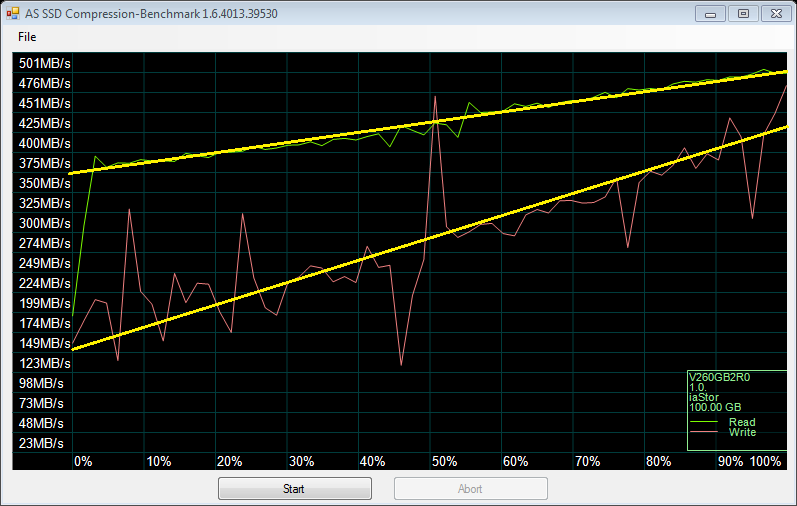Click the 123MB/s axis label
The height and width of the screenshot is (506, 797).
(45, 363)
